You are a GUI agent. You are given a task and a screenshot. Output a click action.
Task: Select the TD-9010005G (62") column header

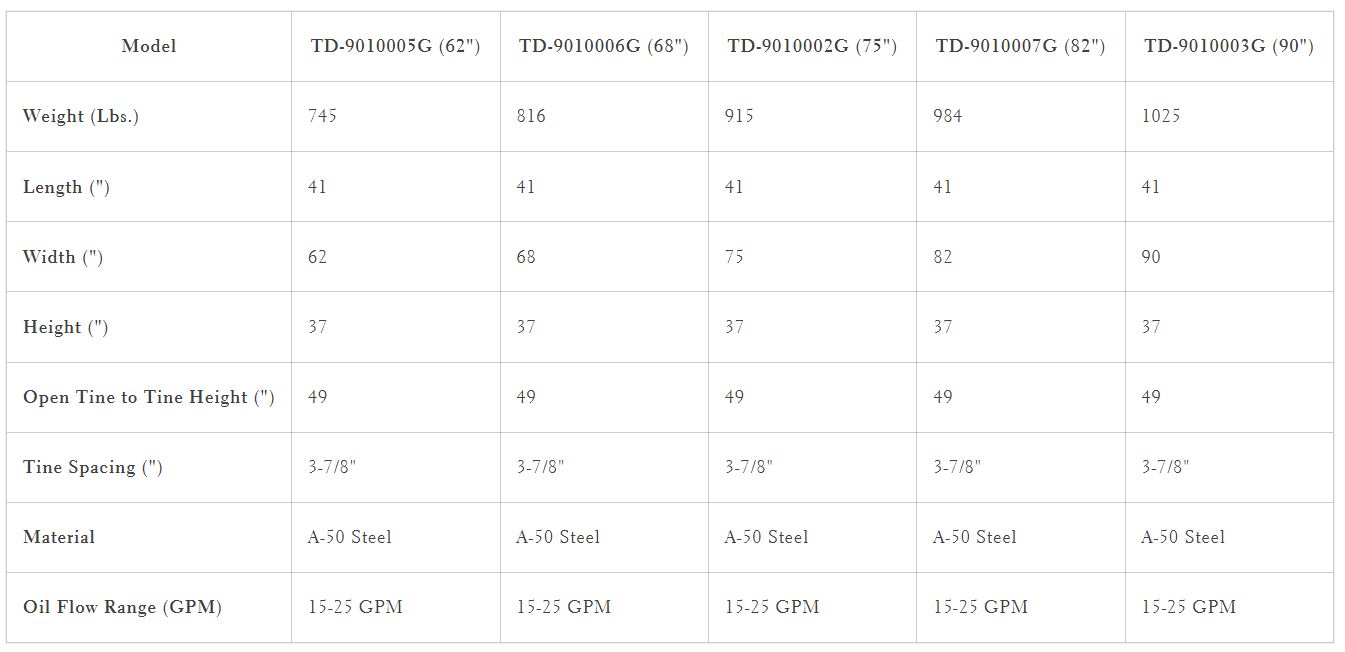click(x=395, y=46)
